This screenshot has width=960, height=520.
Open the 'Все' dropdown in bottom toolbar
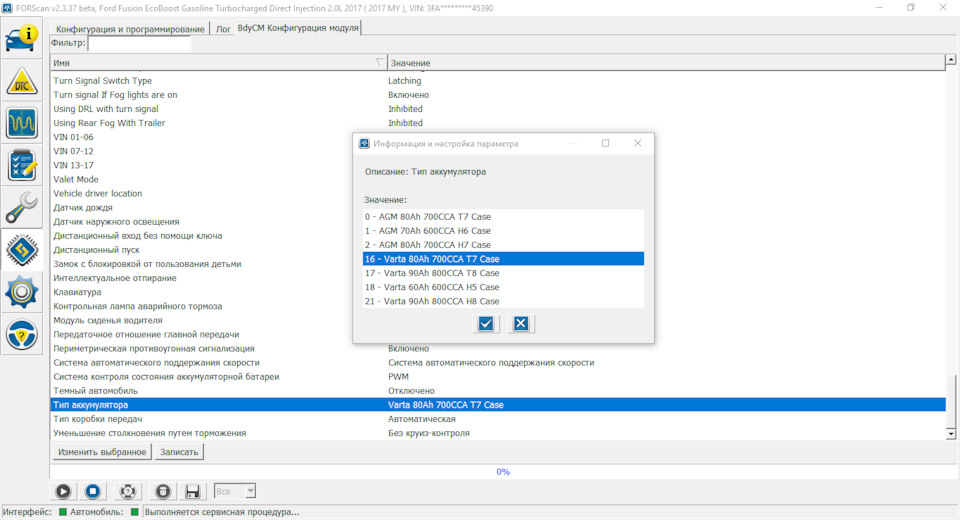pyautogui.click(x=234, y=491)
